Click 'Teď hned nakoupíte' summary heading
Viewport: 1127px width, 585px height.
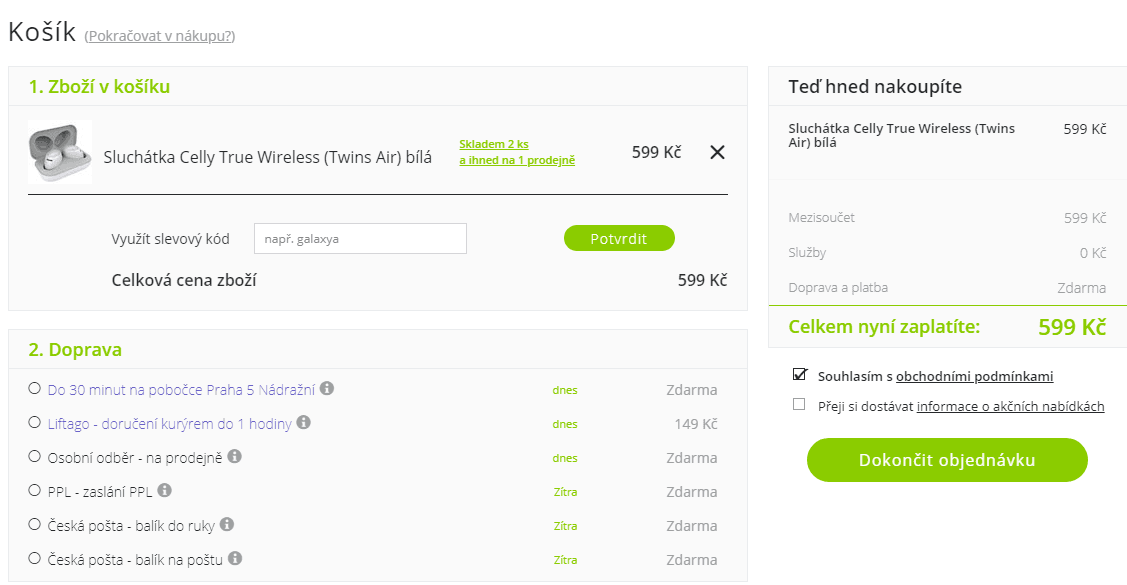pyautogui.click(x=875, y=87)
